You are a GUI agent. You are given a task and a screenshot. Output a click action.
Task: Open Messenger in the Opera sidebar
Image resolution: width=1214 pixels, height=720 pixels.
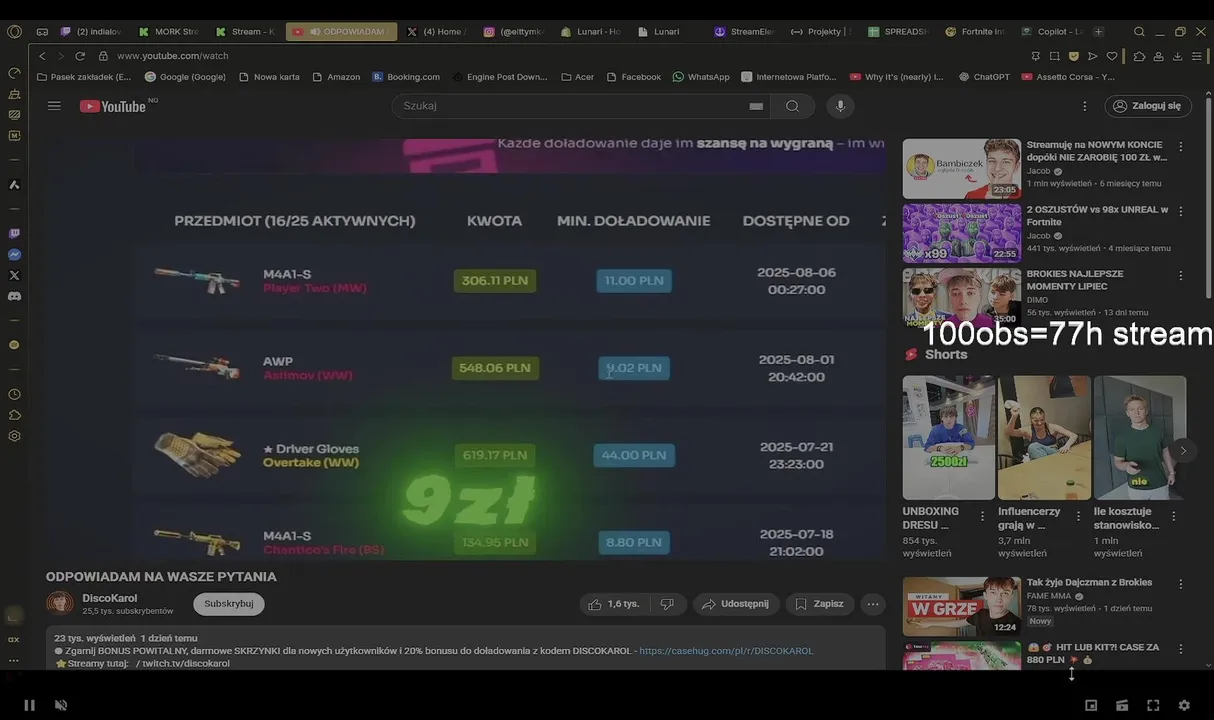(x=14, y=255)
